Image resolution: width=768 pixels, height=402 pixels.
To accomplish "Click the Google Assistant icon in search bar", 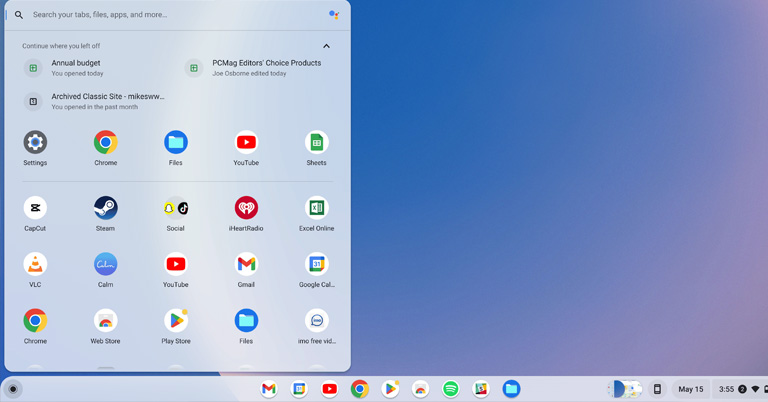I will click(x=334, y=15).
